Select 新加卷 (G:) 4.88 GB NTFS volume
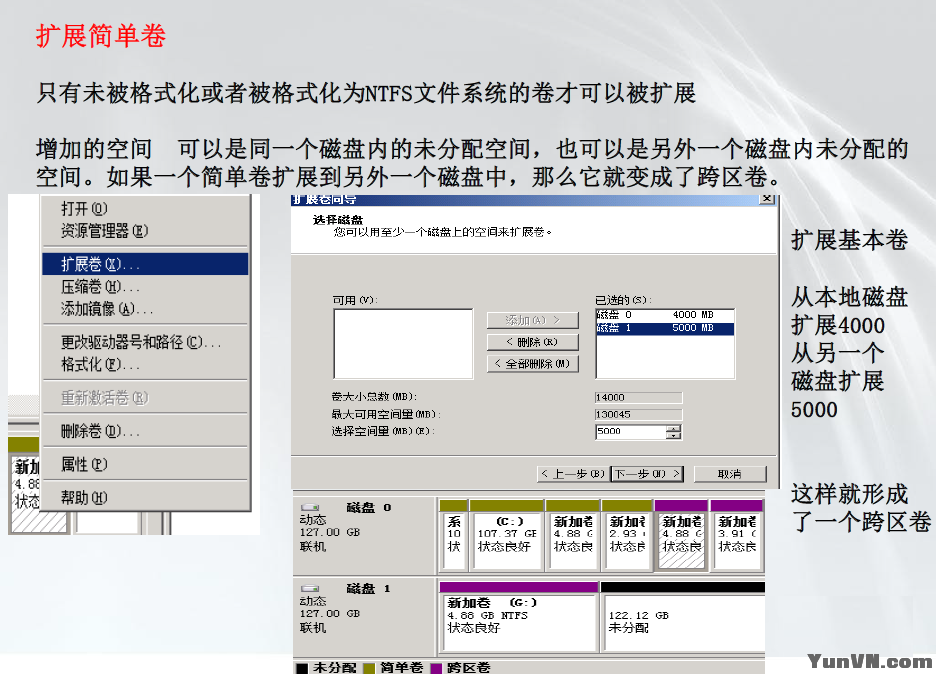This screenshot has width=936, height=674. click(518, 617)
